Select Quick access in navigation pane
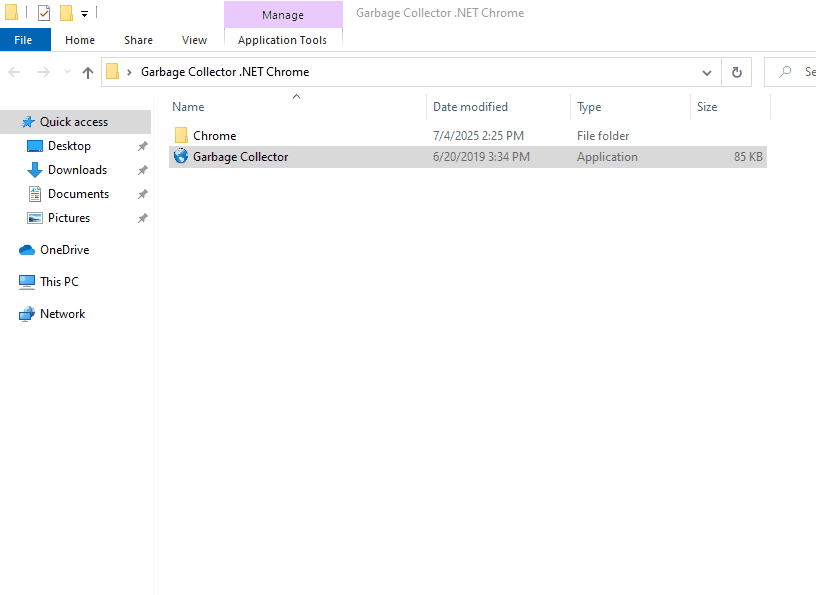The height and width of the screenshot is (595, 816). [x=75, y=122]
